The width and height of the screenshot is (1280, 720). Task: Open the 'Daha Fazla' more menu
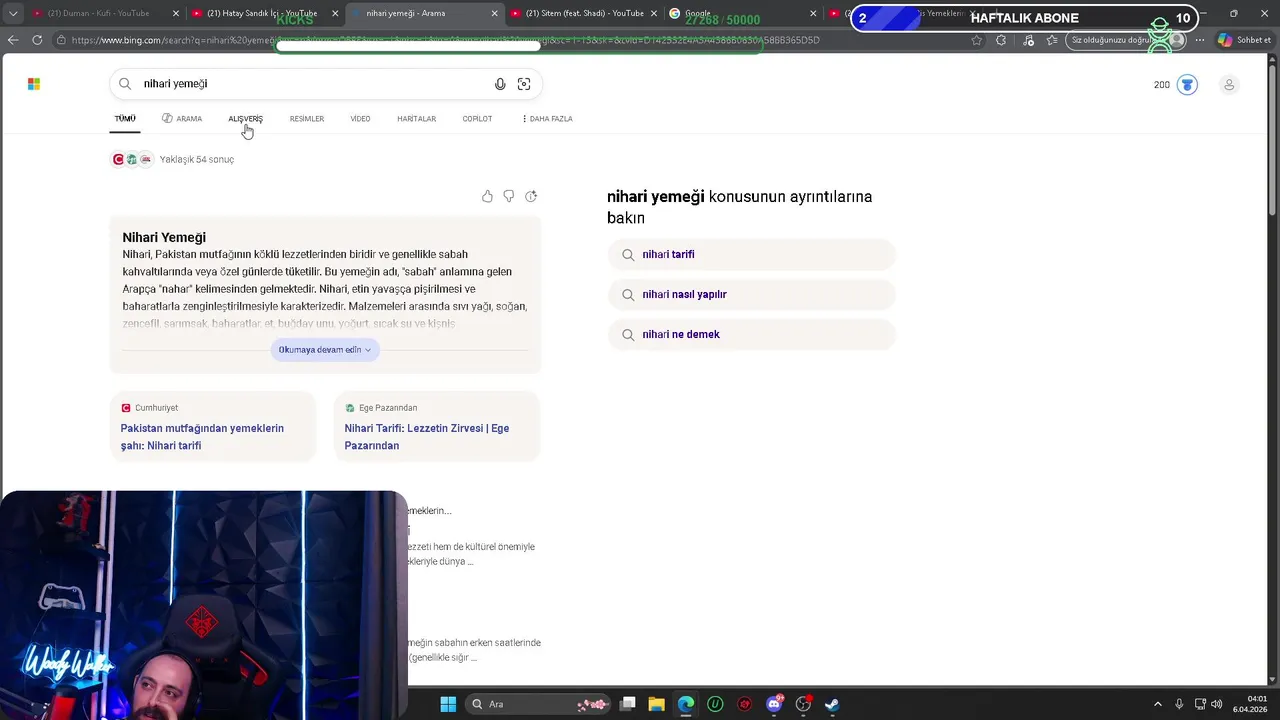pyautogui.click(x=547, y=119)
